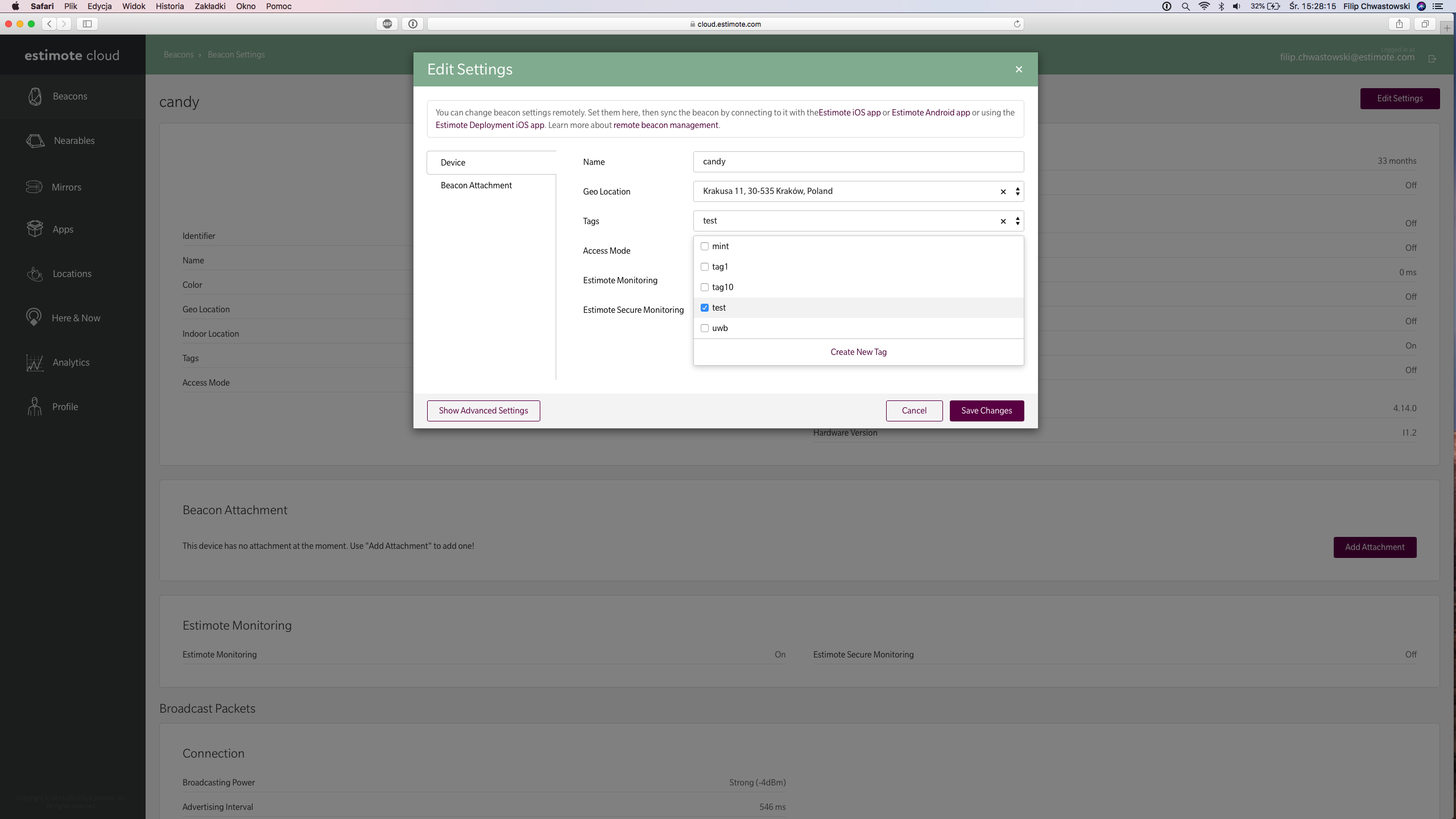The image size is (1456, 819).
Task: Click the Create New Tag link
Action: coord(858,352)
